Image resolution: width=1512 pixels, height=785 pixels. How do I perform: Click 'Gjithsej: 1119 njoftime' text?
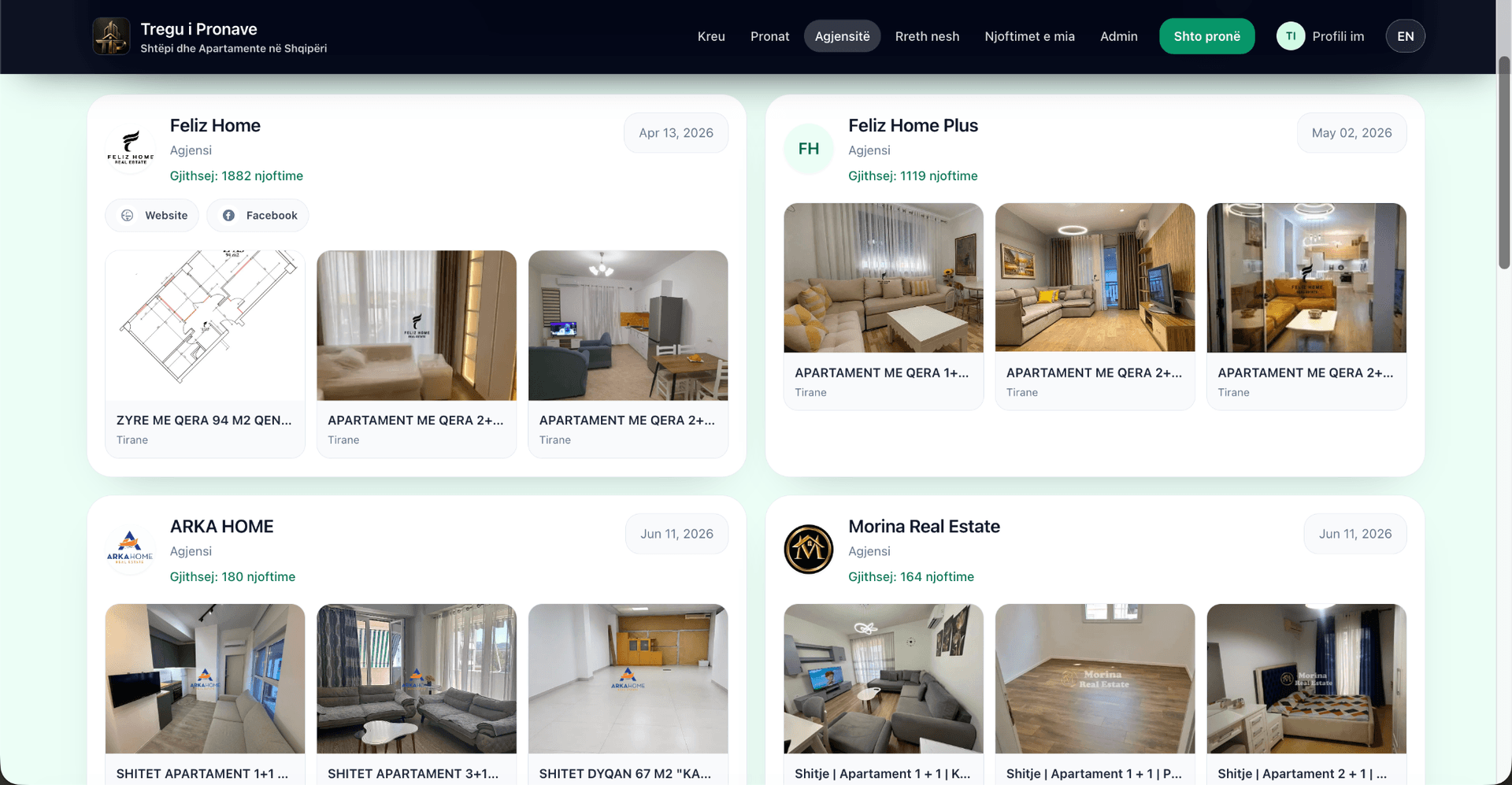pos(913,176)
